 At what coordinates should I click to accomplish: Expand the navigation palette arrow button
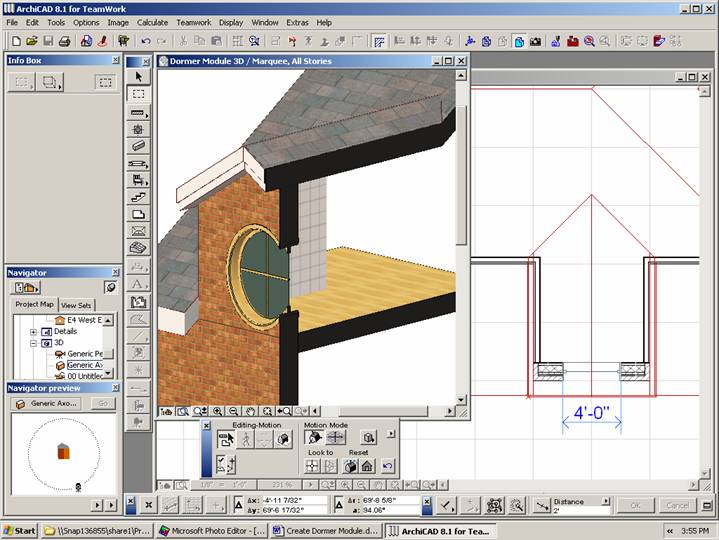[x=391, y=433]
